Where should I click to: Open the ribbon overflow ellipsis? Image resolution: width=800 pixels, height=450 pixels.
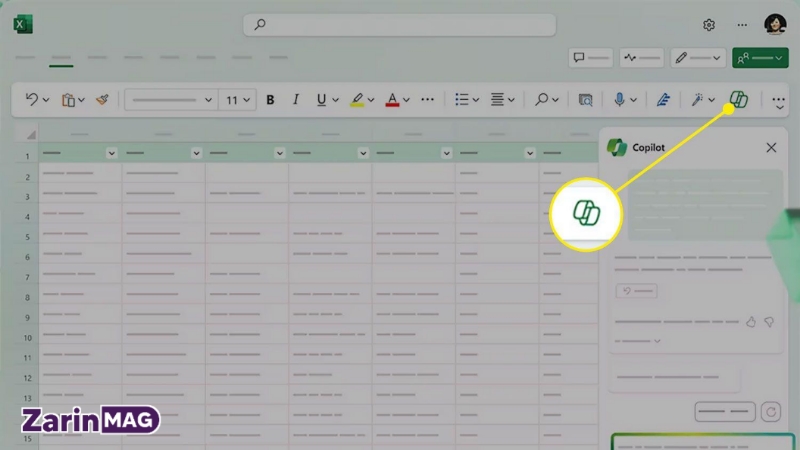pos(778,100)
